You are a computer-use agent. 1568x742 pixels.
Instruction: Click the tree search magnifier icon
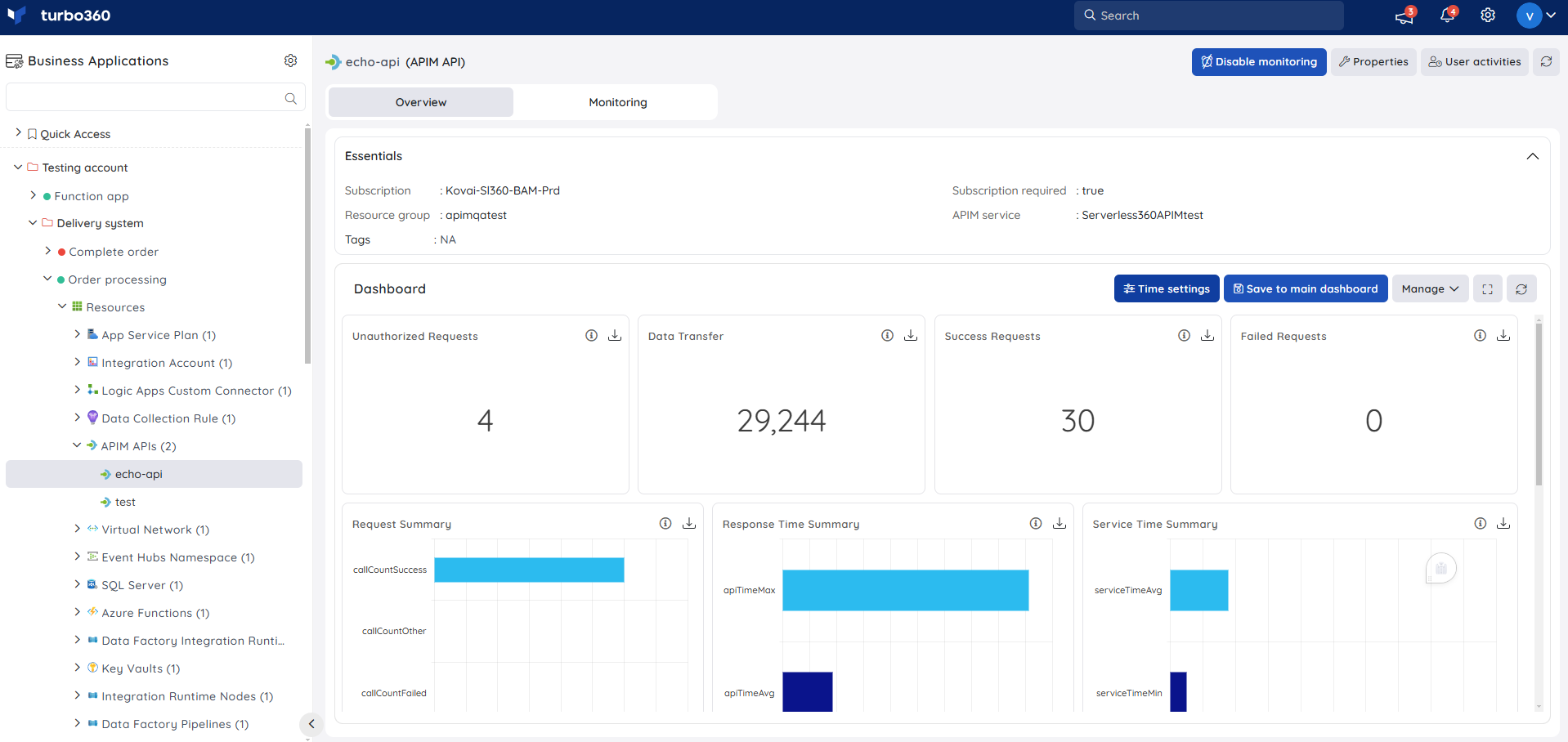290,98
